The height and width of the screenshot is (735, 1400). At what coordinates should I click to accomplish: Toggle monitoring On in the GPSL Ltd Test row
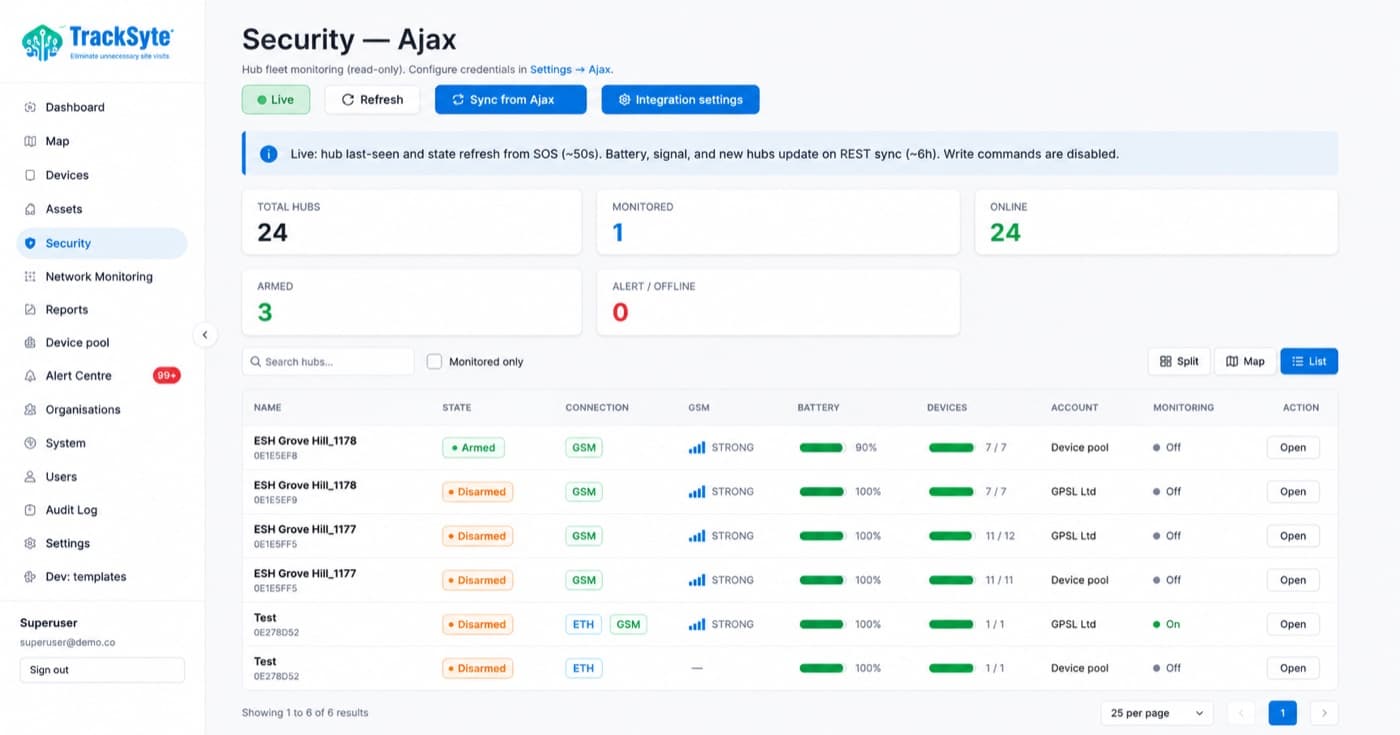point(1166,624)
